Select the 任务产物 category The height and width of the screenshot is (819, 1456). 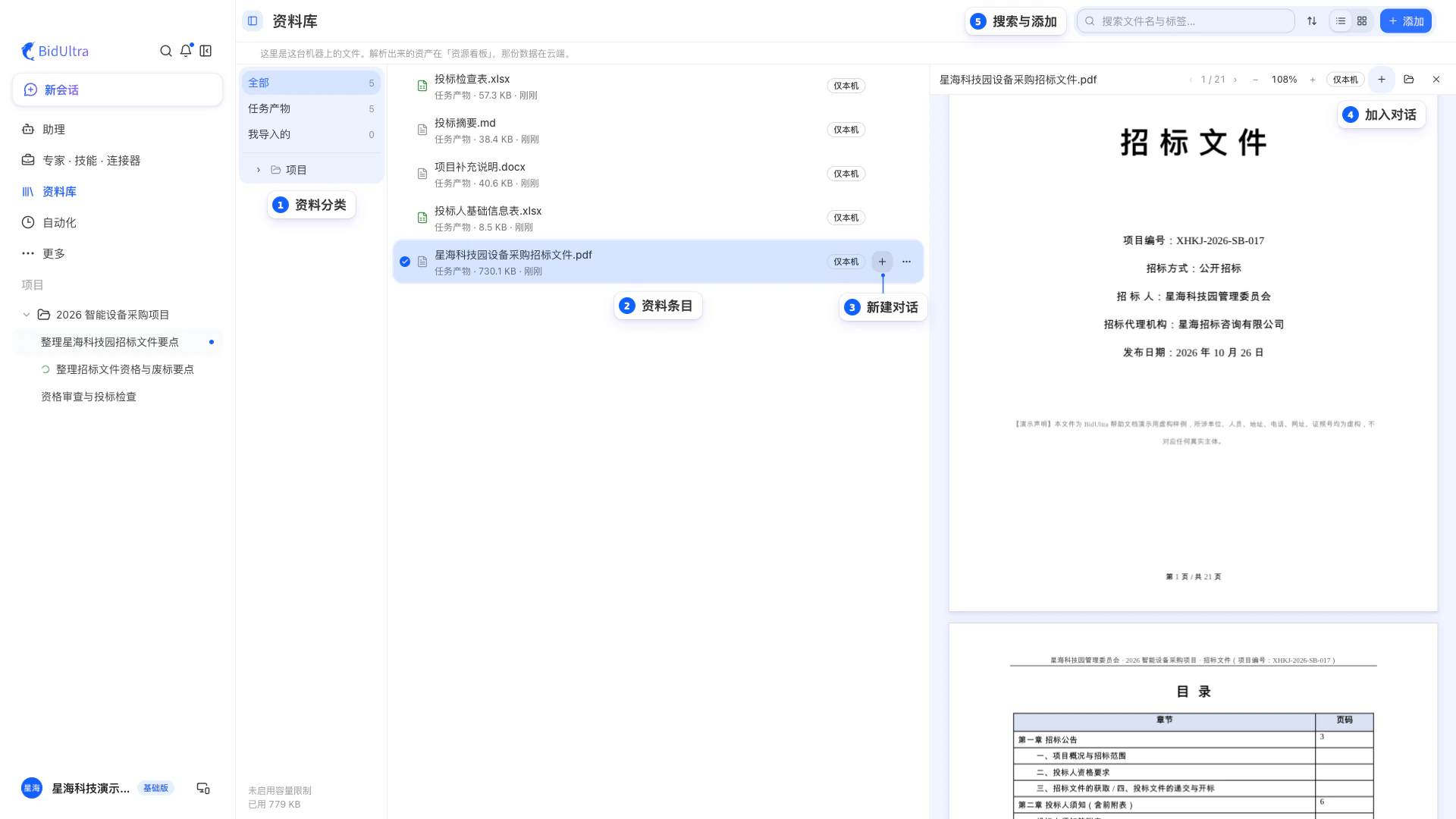[x=311, y=108]
